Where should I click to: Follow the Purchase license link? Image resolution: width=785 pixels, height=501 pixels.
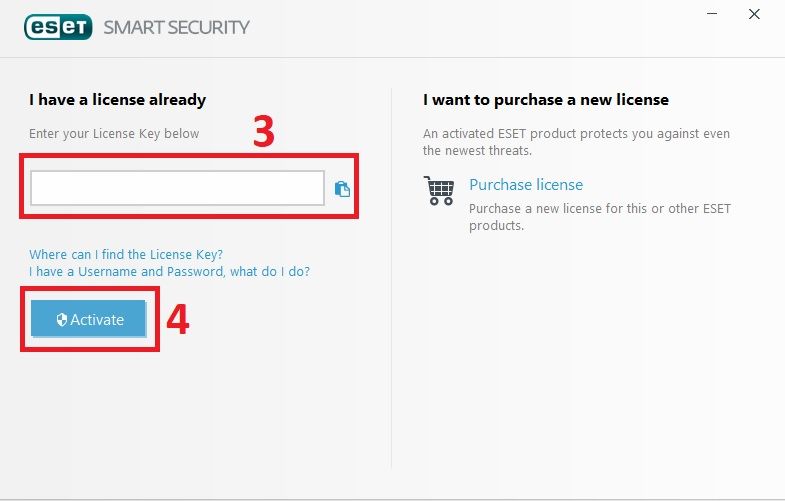click(x=526, y=185)
